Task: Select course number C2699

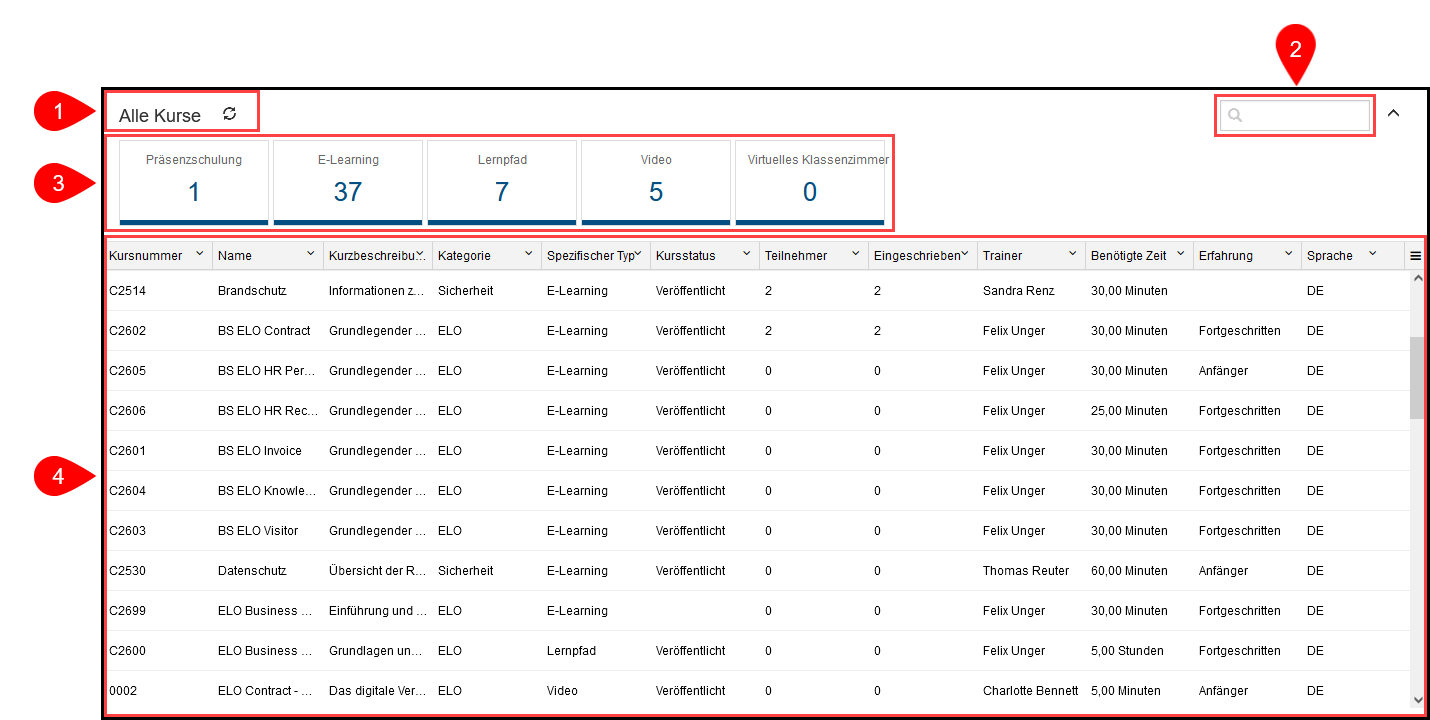Action: (x=127, y=611)
